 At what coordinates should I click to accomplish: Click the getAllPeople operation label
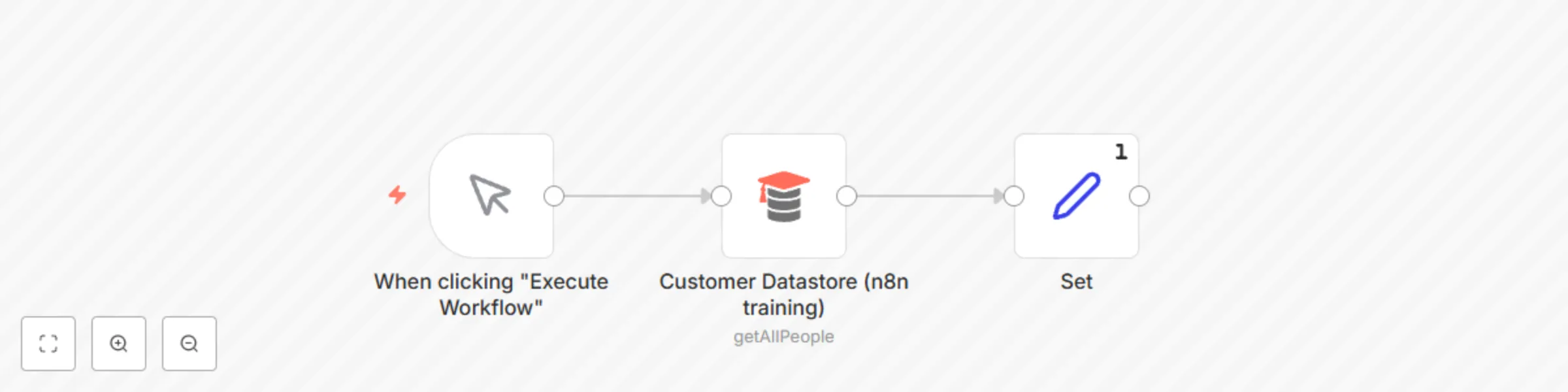784,337
